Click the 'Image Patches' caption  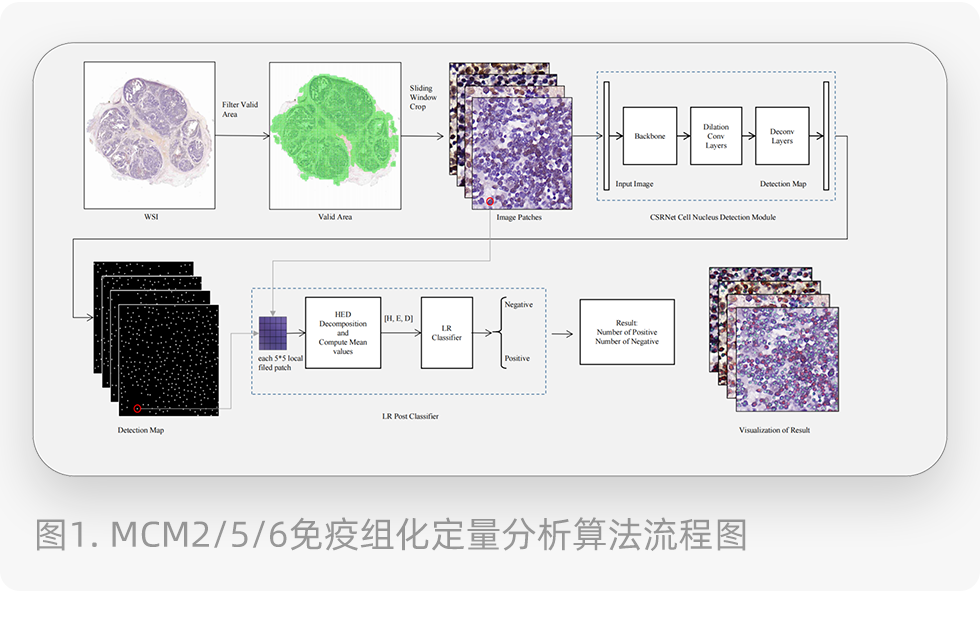coord(519,218)
